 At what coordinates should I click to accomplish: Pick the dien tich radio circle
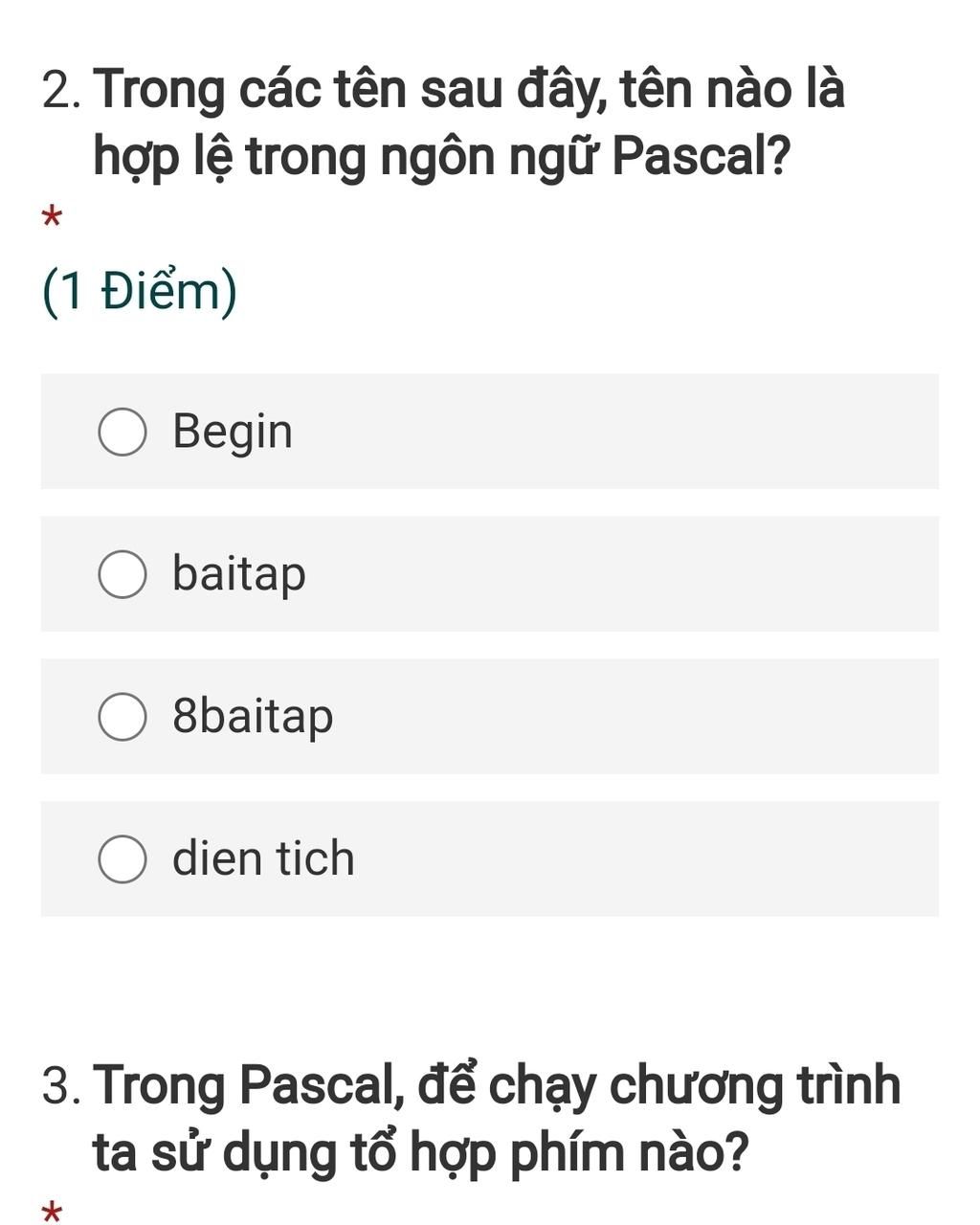122,859
